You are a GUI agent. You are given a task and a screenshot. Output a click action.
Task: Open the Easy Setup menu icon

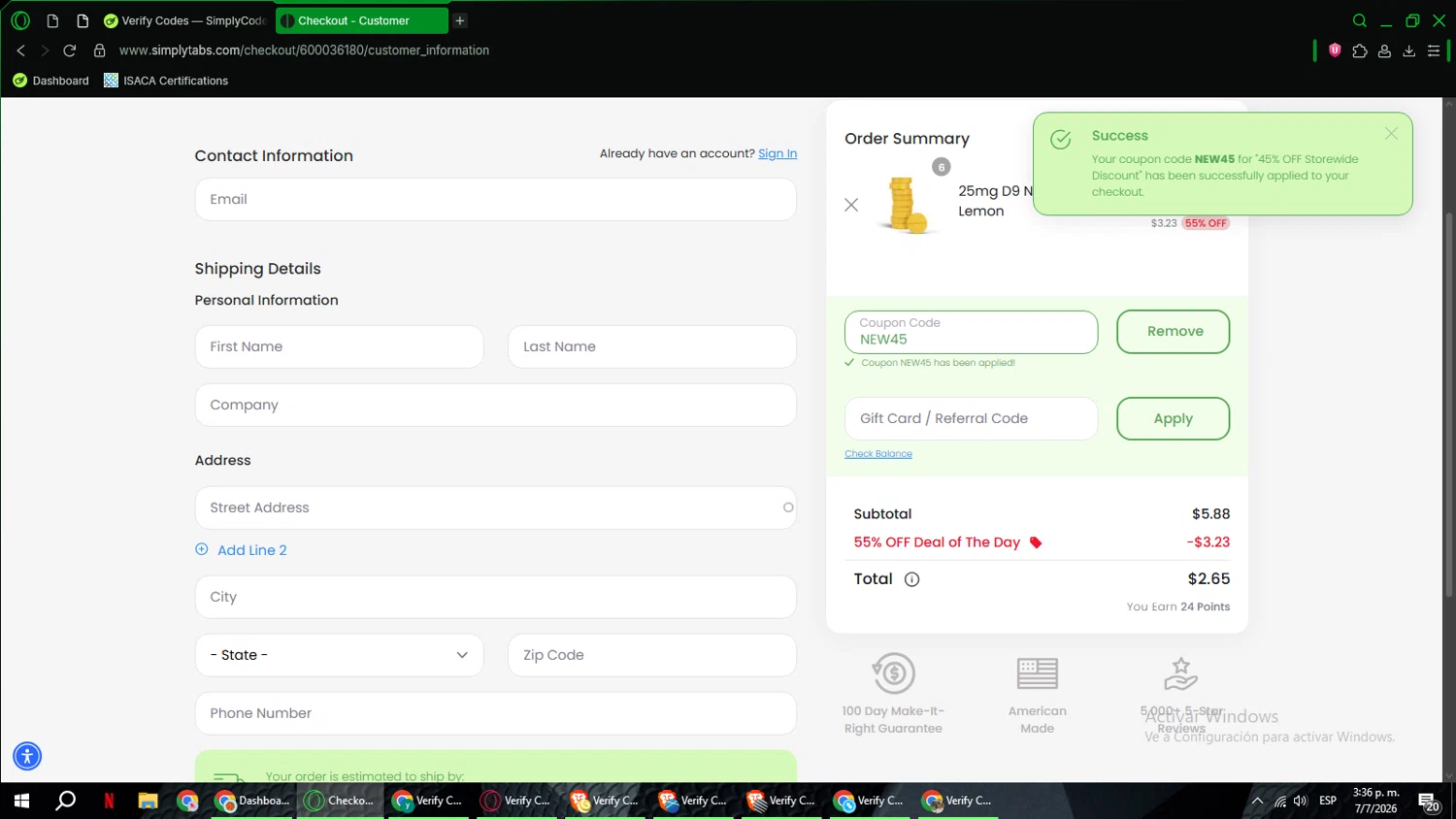pyautogui.click(x=1434, y=50)
